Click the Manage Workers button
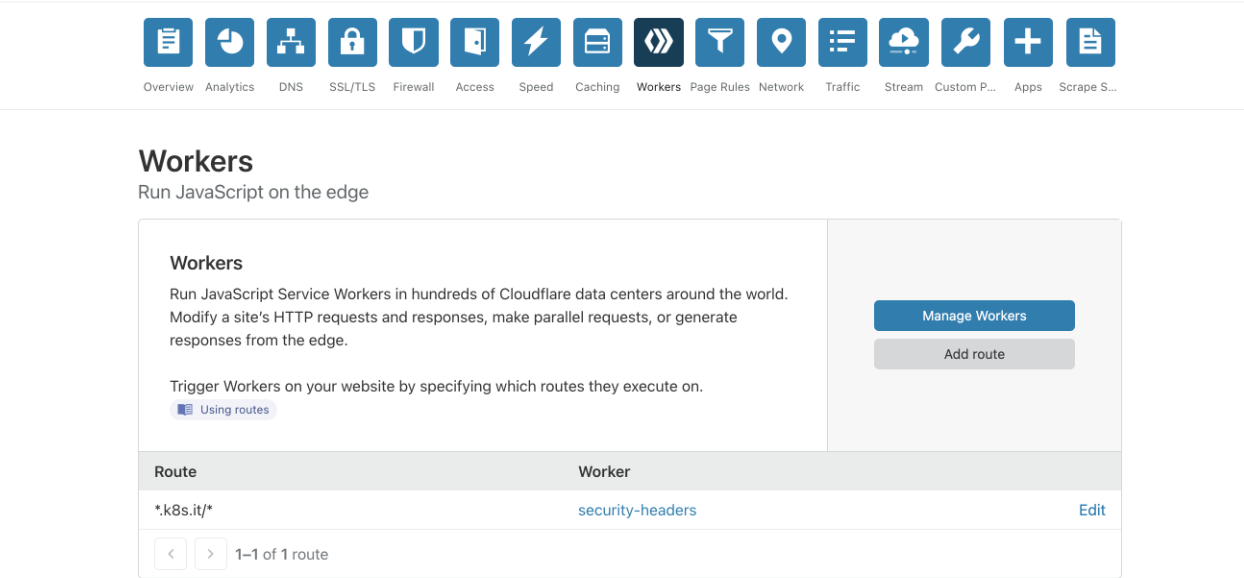The image size is (1244, 578). (x=974, y=316)
